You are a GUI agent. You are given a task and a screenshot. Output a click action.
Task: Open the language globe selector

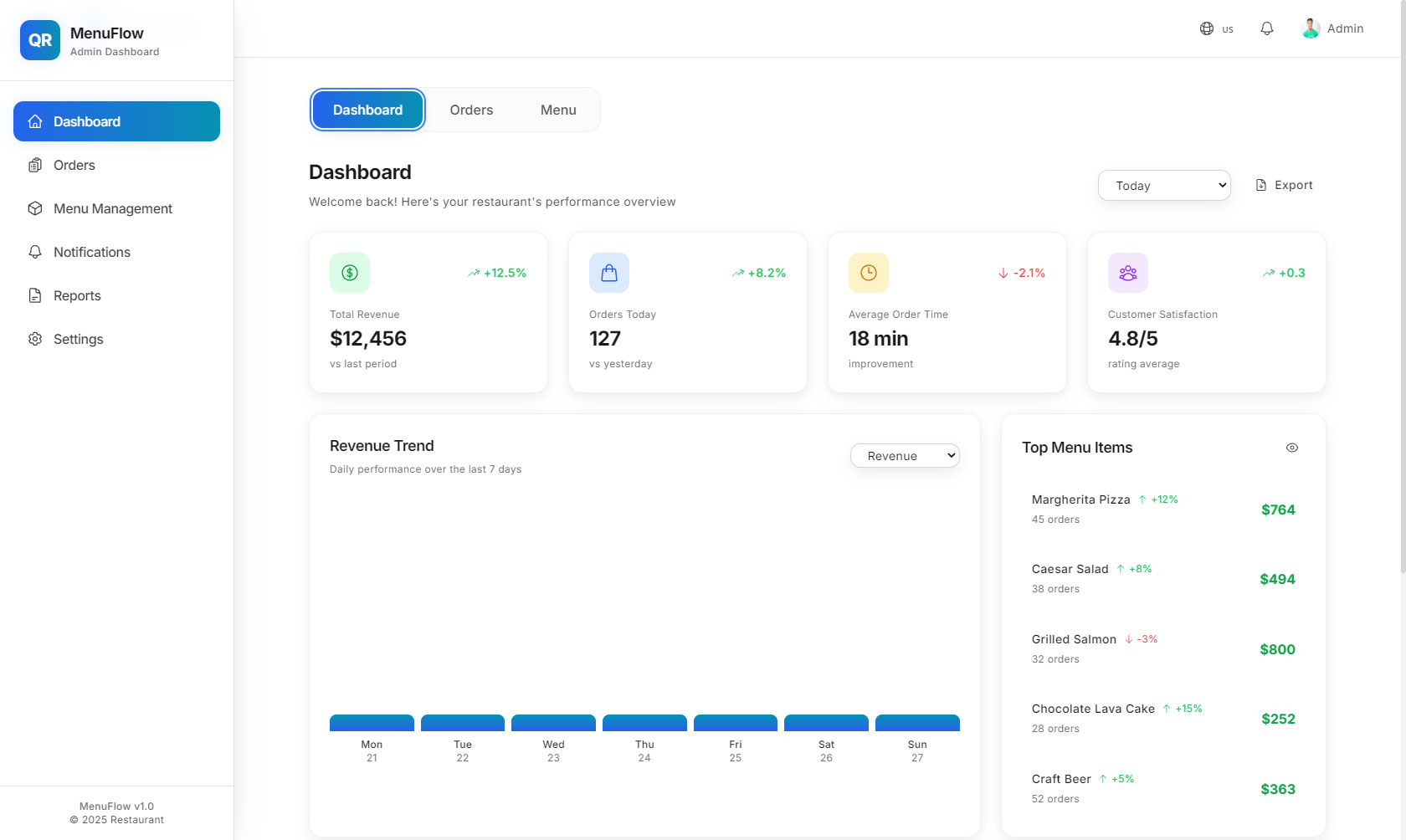pos(1217,28)
